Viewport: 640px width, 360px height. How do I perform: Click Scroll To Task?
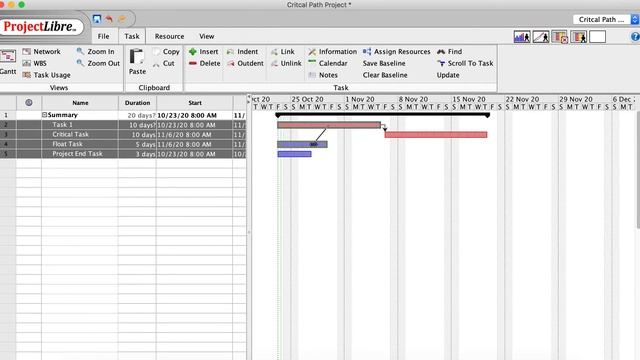[465, 63]
